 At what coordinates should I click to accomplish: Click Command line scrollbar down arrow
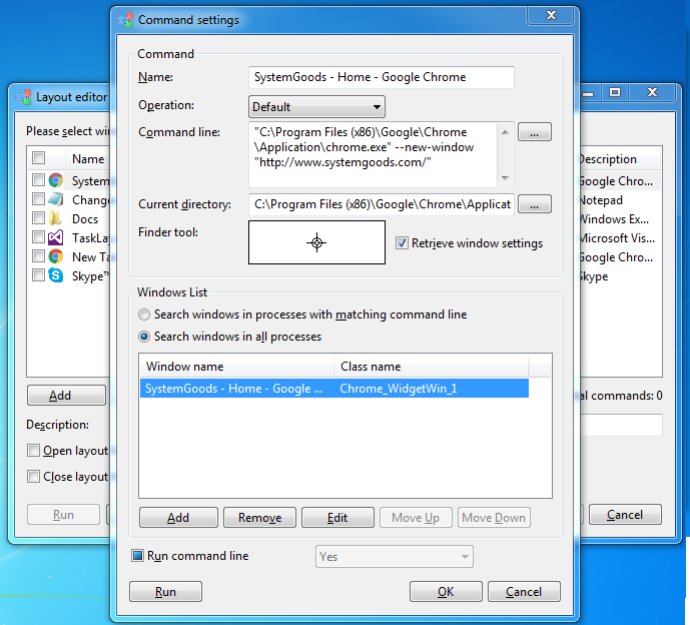[505, 177]
